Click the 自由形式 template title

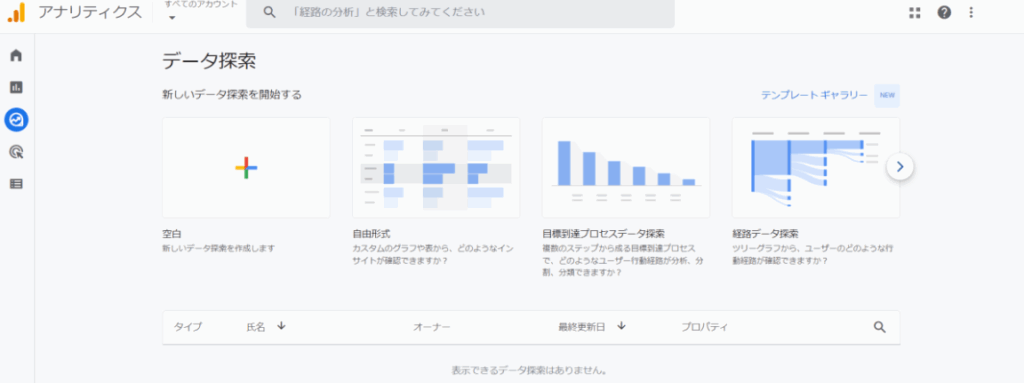pos(372,233)
